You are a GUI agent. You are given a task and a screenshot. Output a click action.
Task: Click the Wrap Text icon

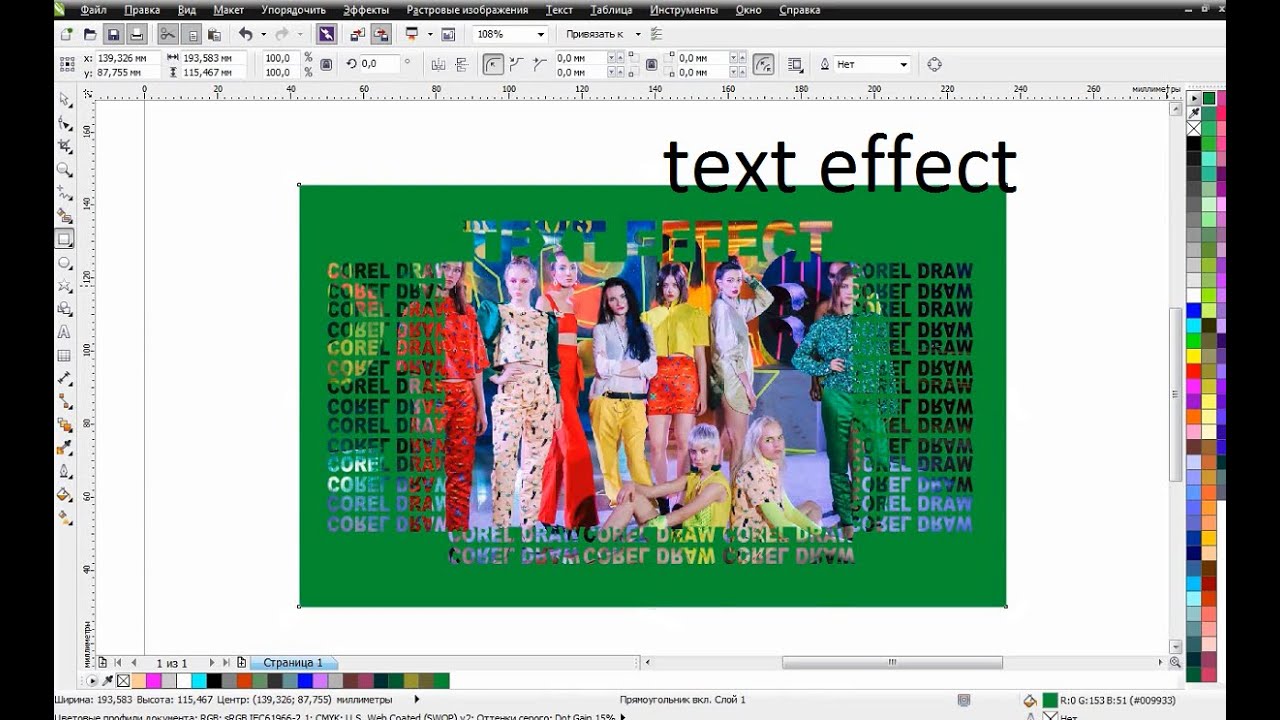pos(796,64)
